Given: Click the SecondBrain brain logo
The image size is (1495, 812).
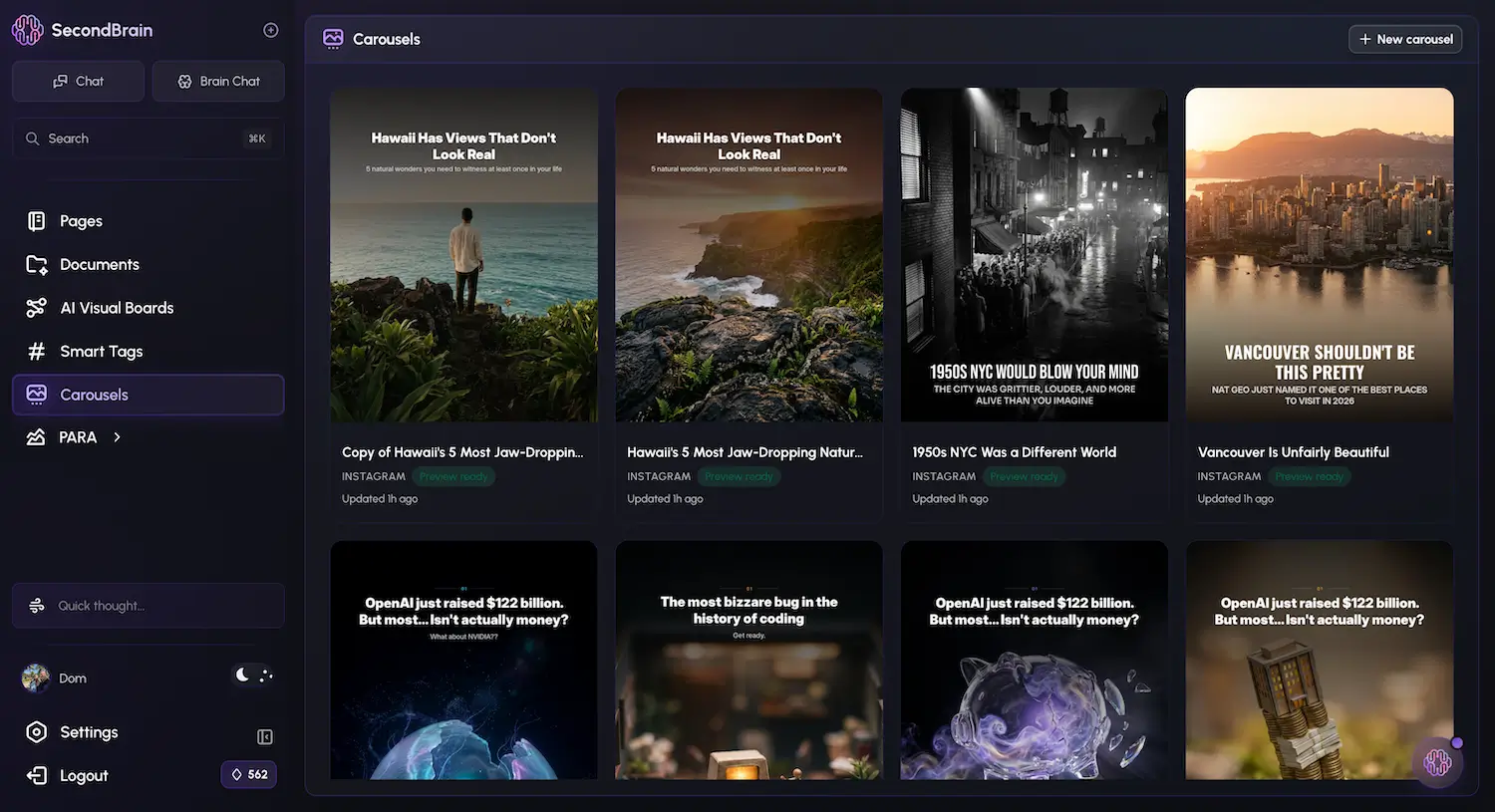Looking at the screenshot, I should pos(27,29).
